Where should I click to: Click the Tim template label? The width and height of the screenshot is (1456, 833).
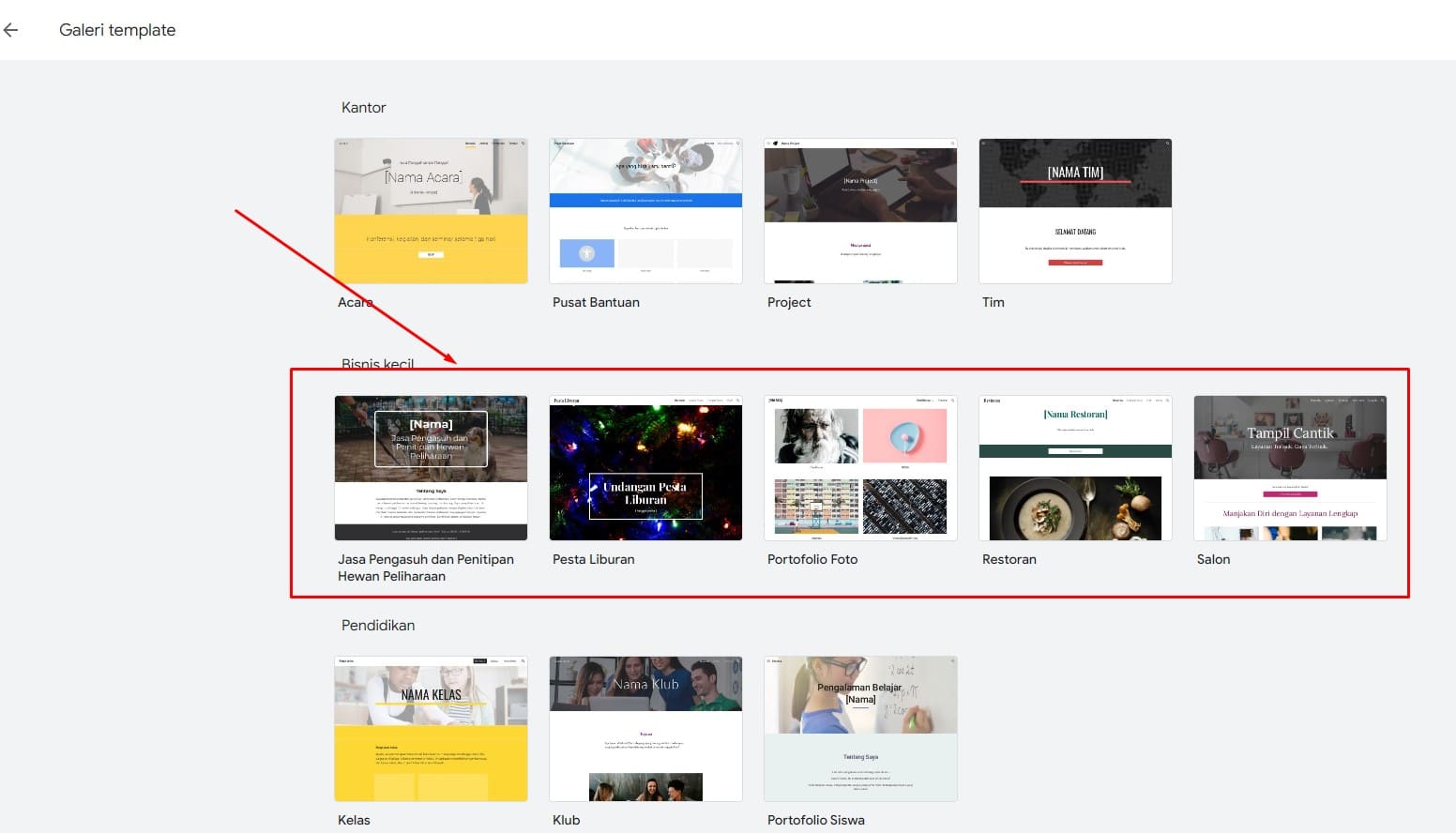click(x=993, y=302)
